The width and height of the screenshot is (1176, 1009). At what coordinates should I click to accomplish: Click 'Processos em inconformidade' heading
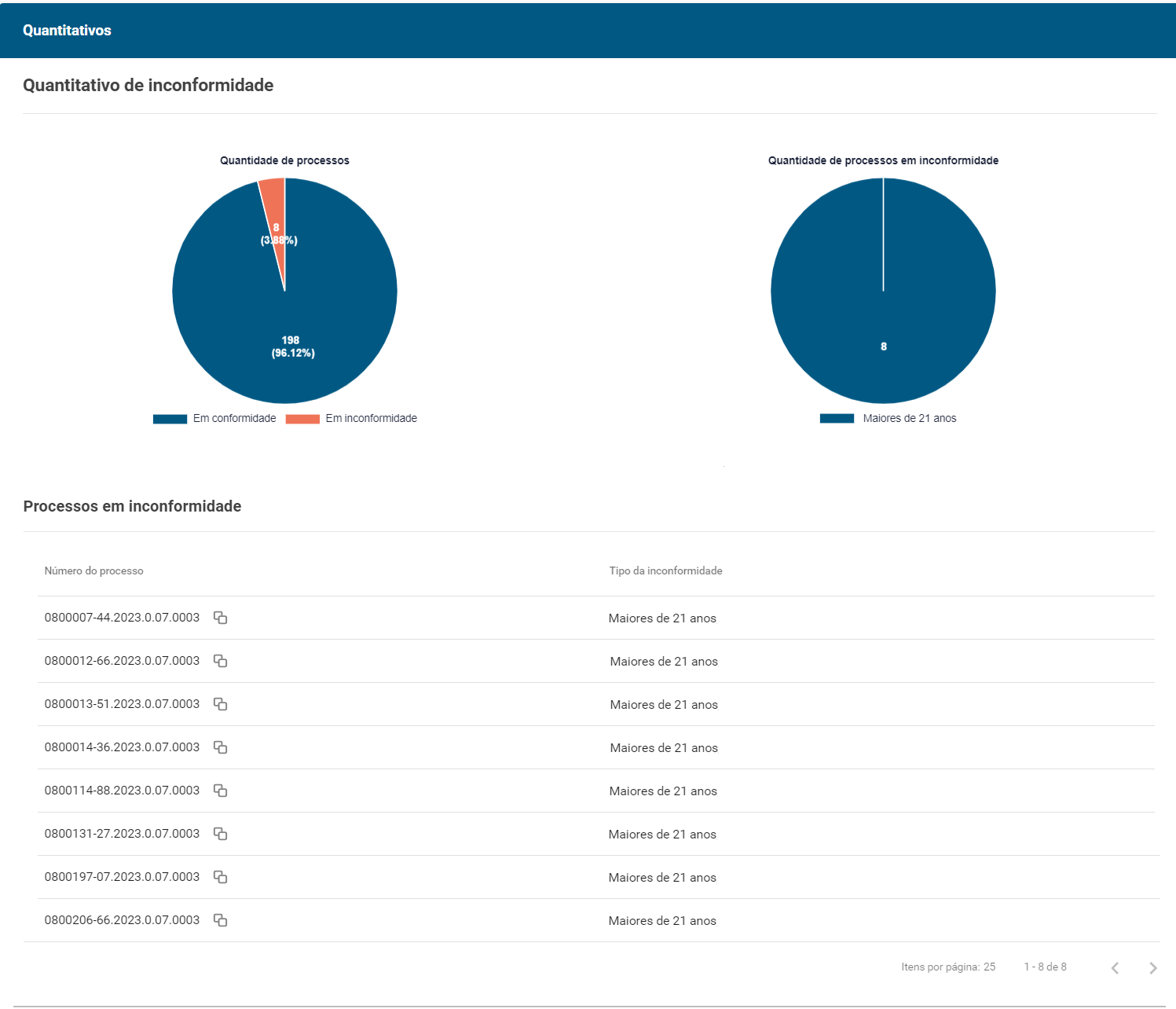click(x=132, y=506)
